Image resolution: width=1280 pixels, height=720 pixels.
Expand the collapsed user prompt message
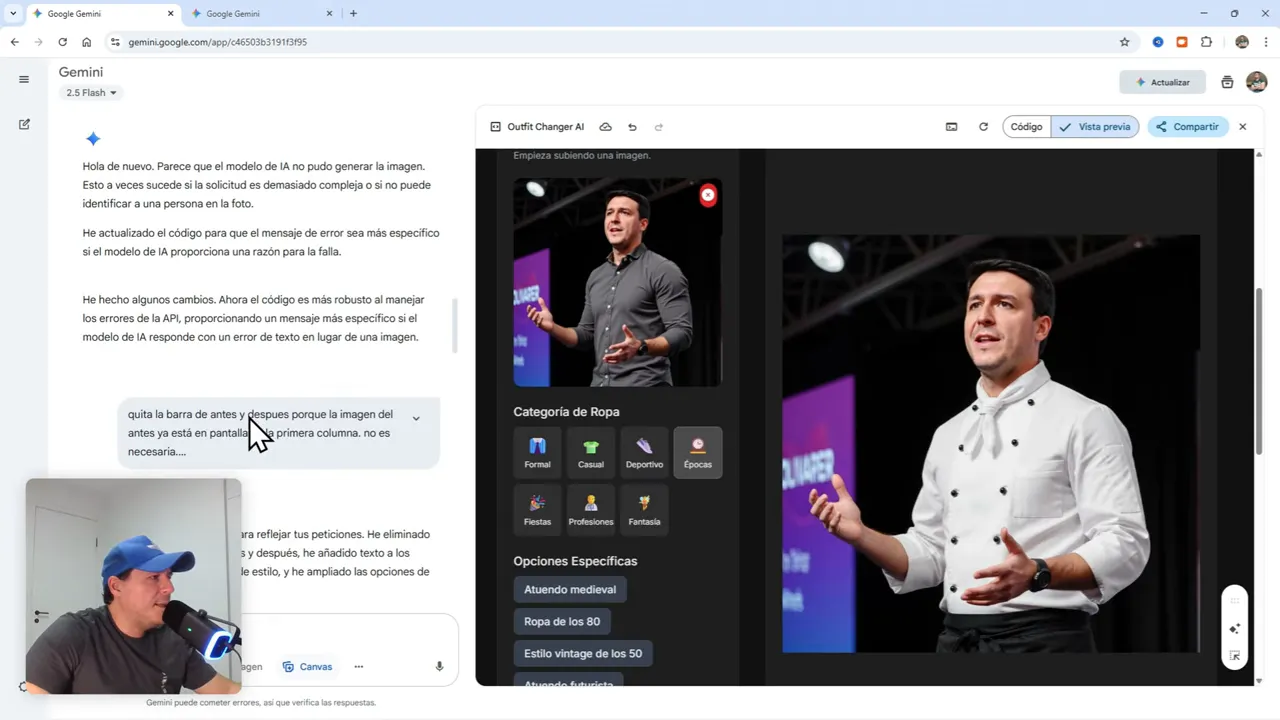pos(416,418)
